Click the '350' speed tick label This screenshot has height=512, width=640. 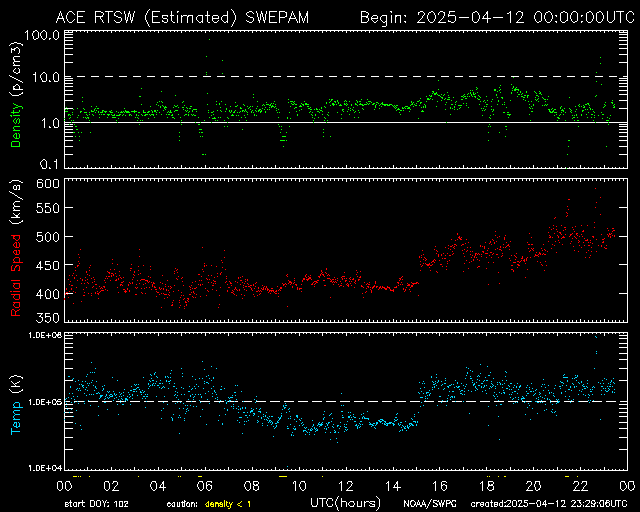pos(48,318)
